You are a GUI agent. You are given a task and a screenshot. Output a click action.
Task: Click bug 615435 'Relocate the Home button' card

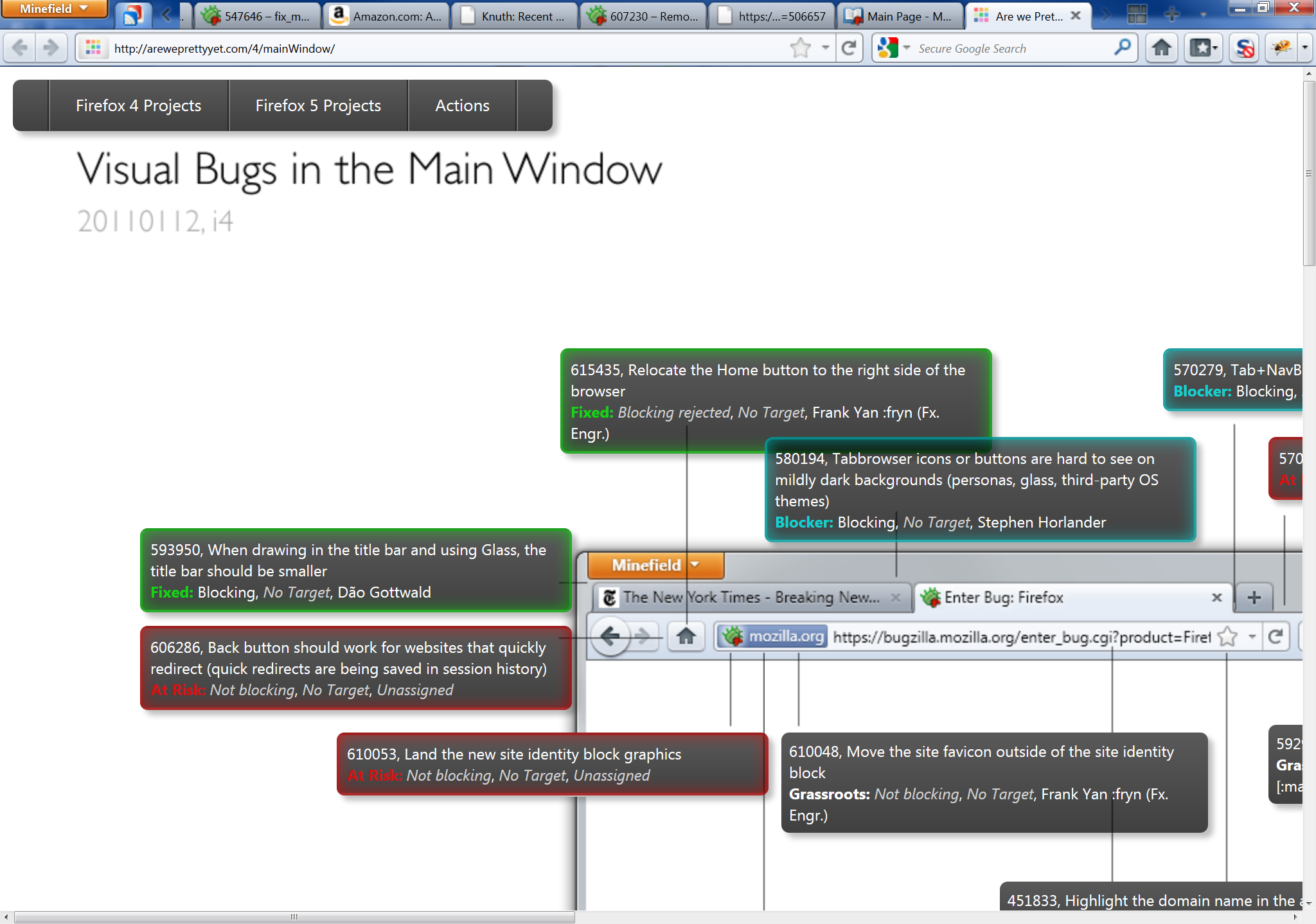(x=776, y=401)
